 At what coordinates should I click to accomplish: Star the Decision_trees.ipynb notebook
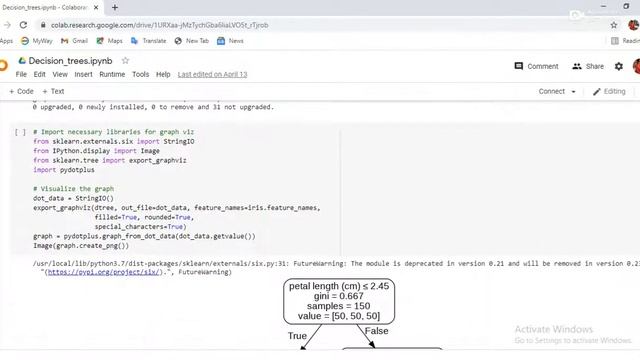coord(125,60)
